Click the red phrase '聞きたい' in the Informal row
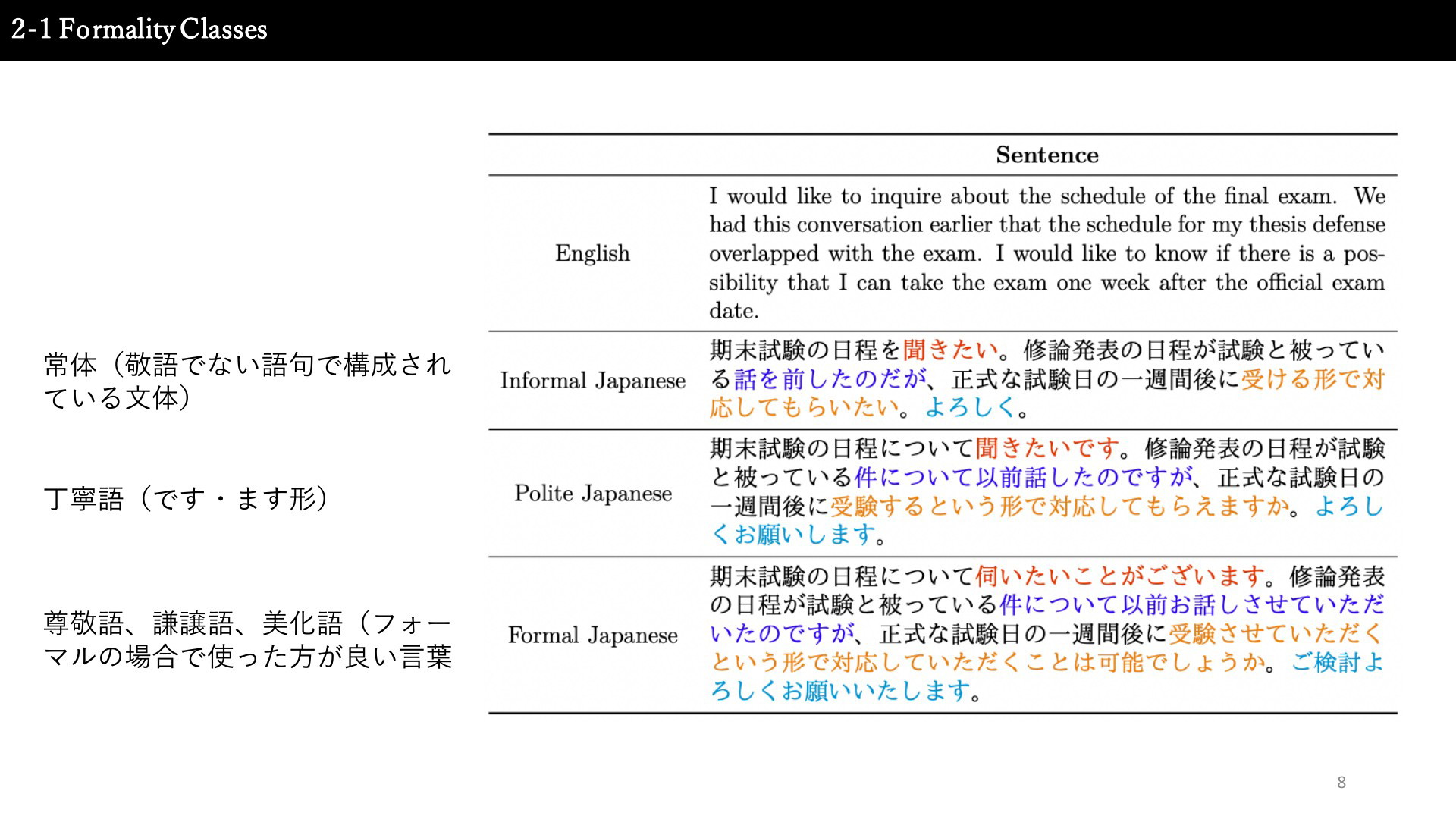 [x=950, y=350]
